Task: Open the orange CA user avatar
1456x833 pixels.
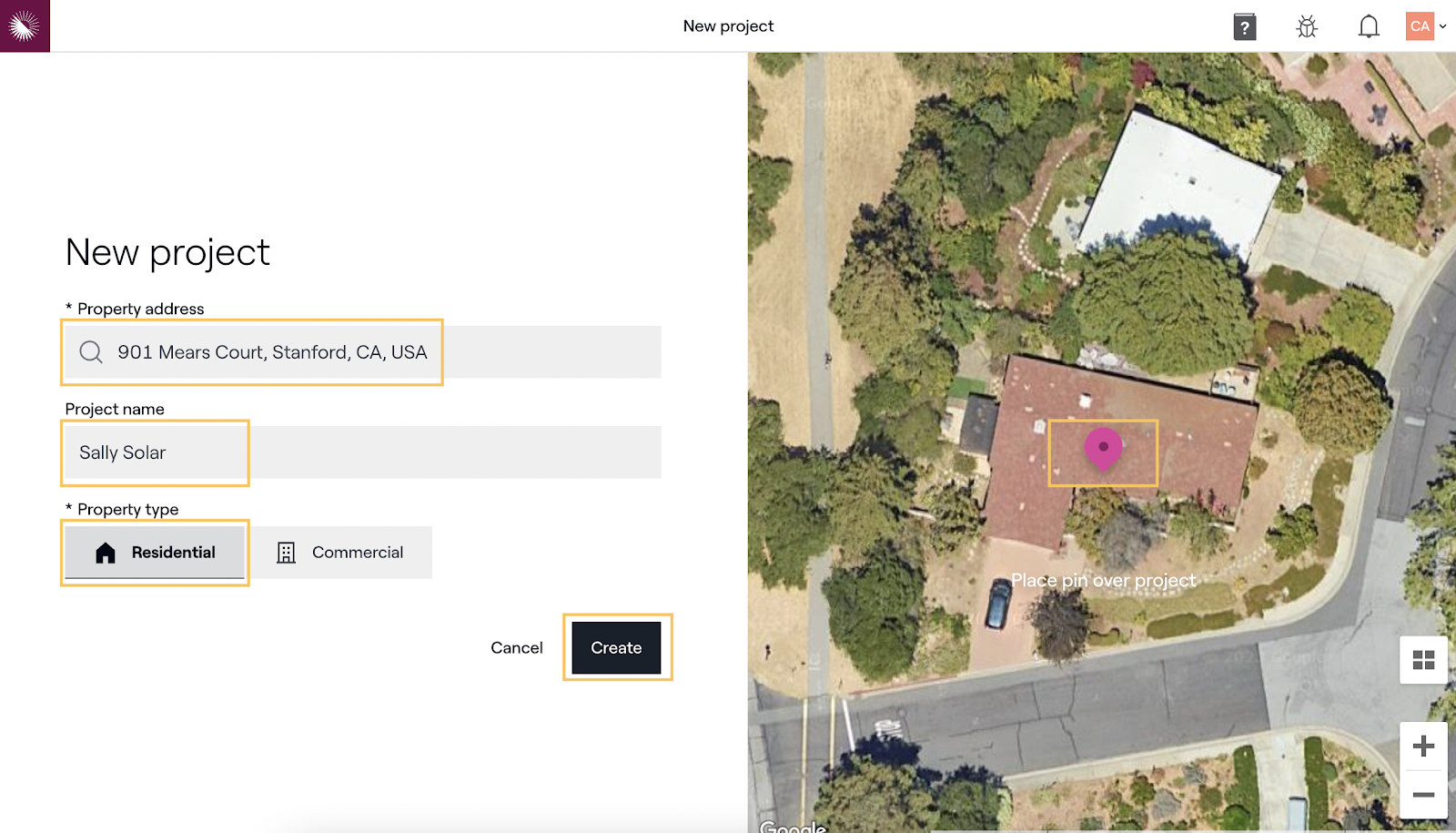Action: coord(1420,26)
